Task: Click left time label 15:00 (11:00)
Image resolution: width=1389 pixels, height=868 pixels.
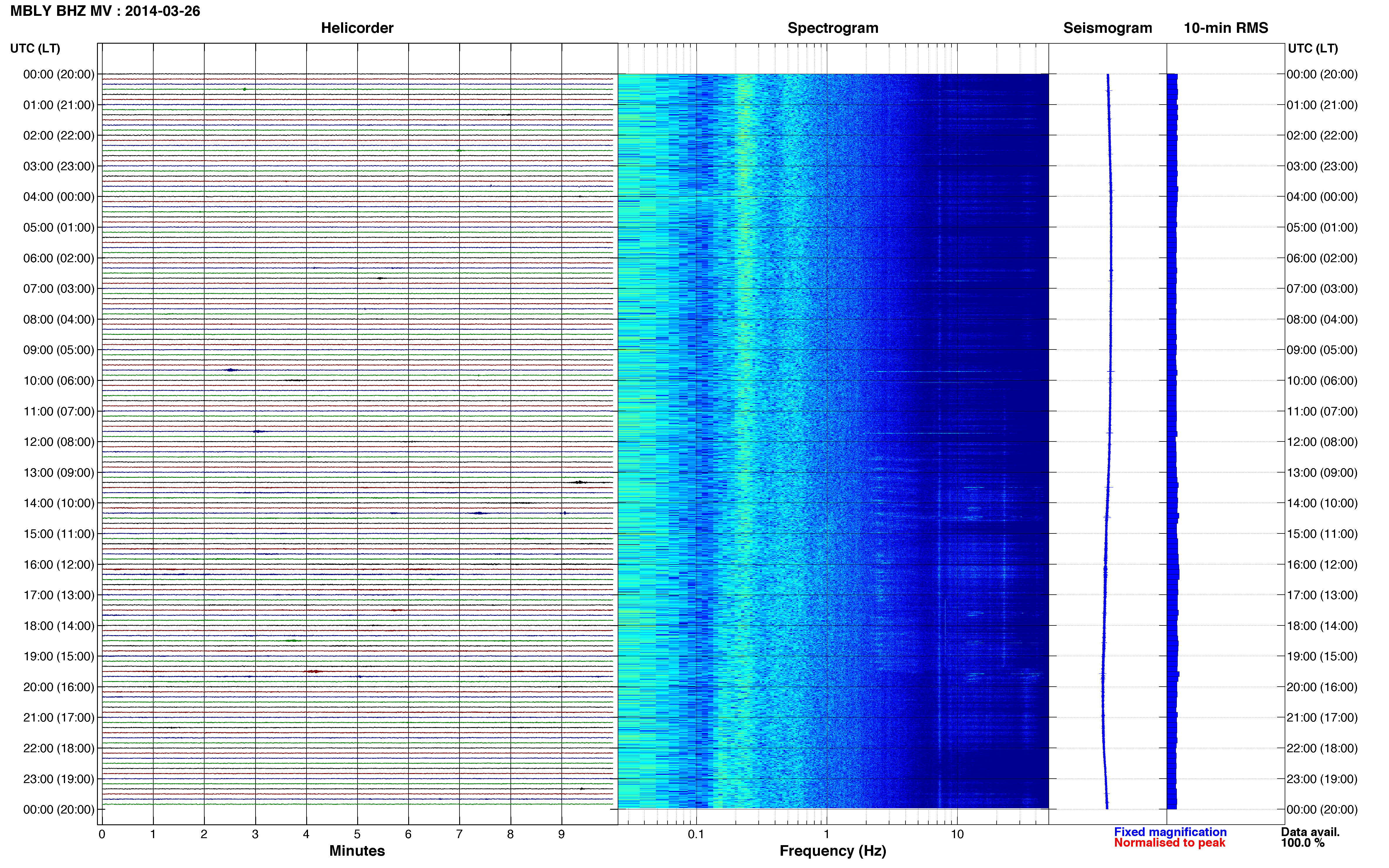Action: pos(59,534)
